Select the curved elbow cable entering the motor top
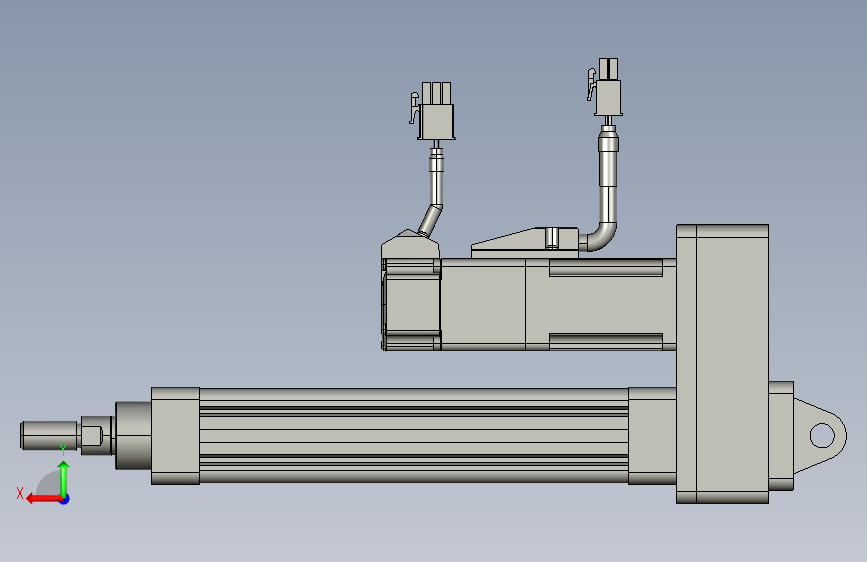The width and height of the screenshot is (867, 562). click(x=603, y=235)
